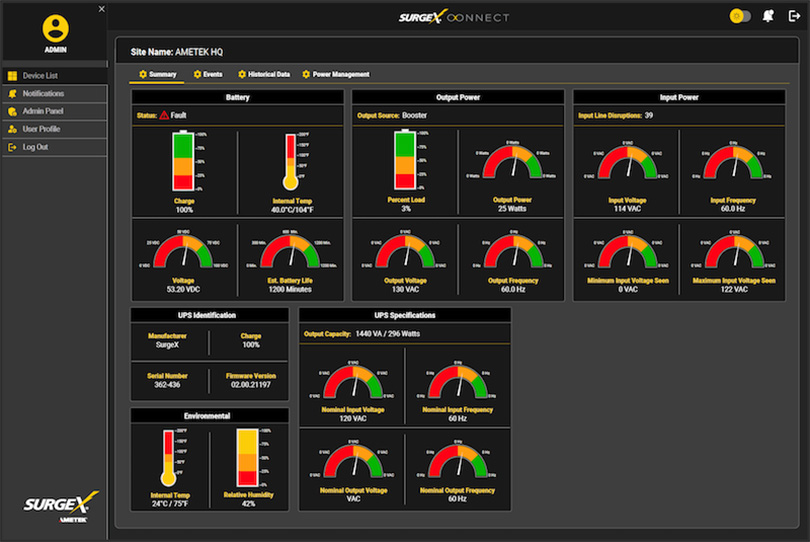Click the logout icon in top bar
Image resolution: width=810 pixels, height=542 pixels.
794,16
